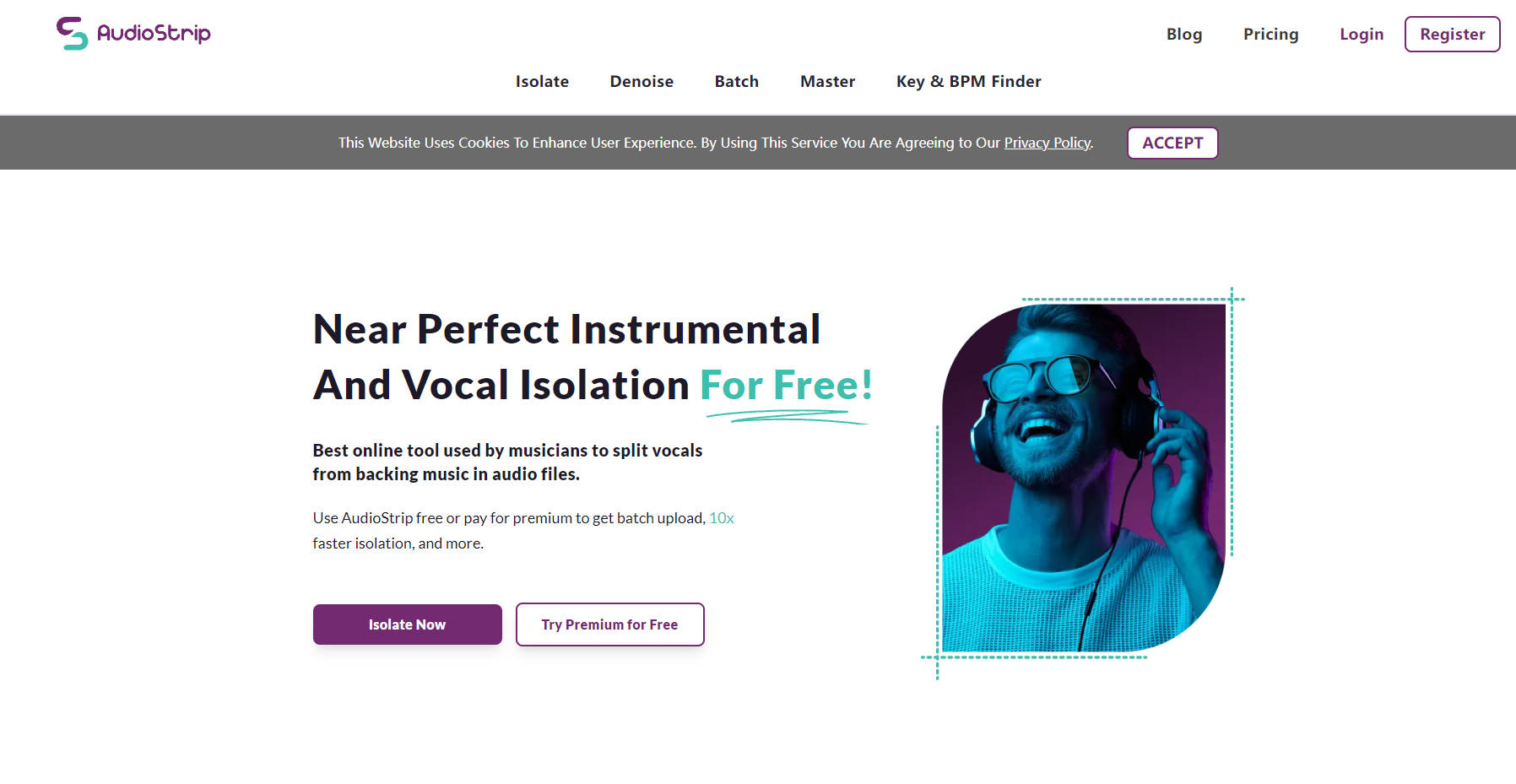
Task: Open the Blog page
Action: pos(1183,35)
